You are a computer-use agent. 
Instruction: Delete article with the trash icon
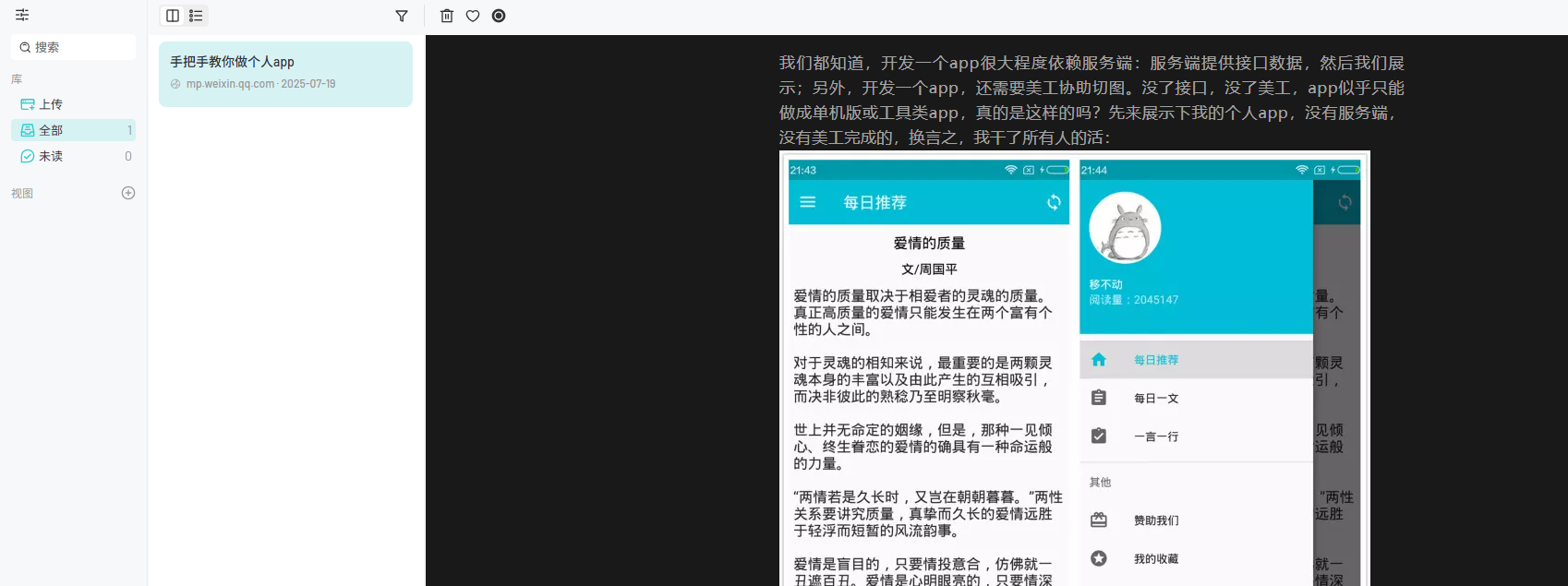tap(447, 16)
